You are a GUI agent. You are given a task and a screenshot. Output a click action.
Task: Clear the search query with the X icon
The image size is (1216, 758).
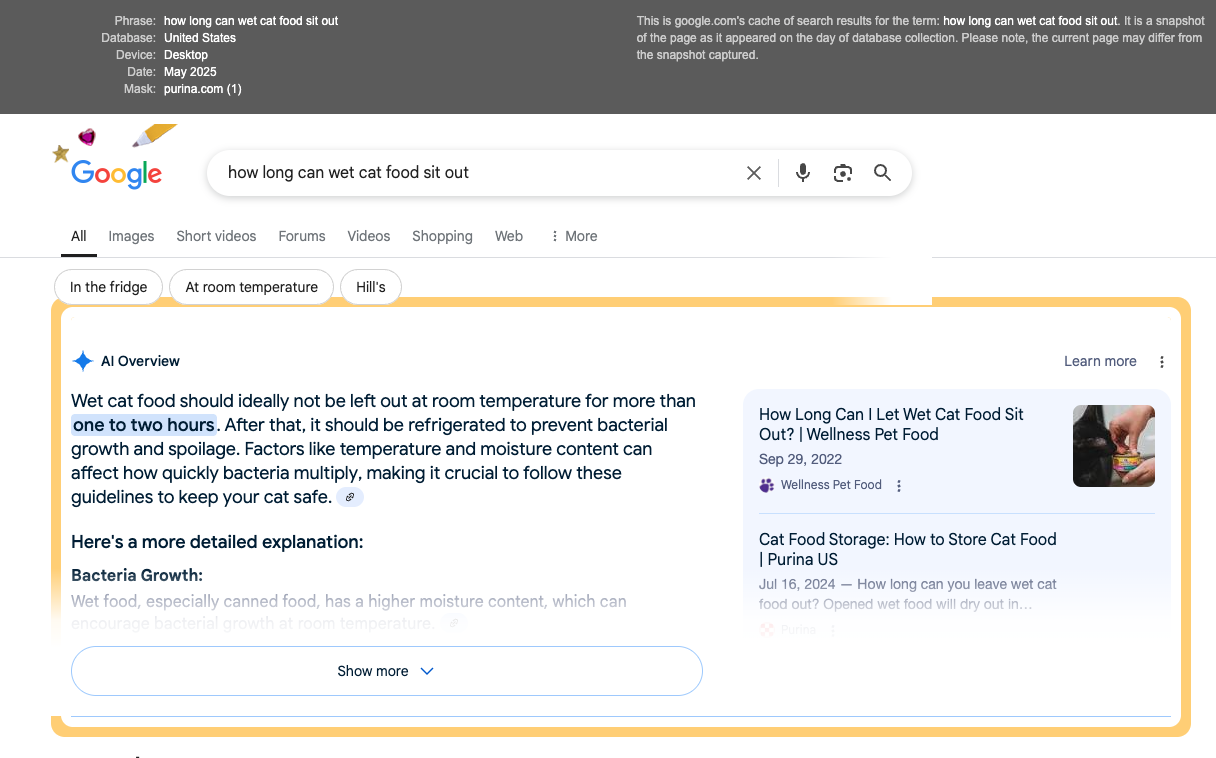click(x=753, y=172)
